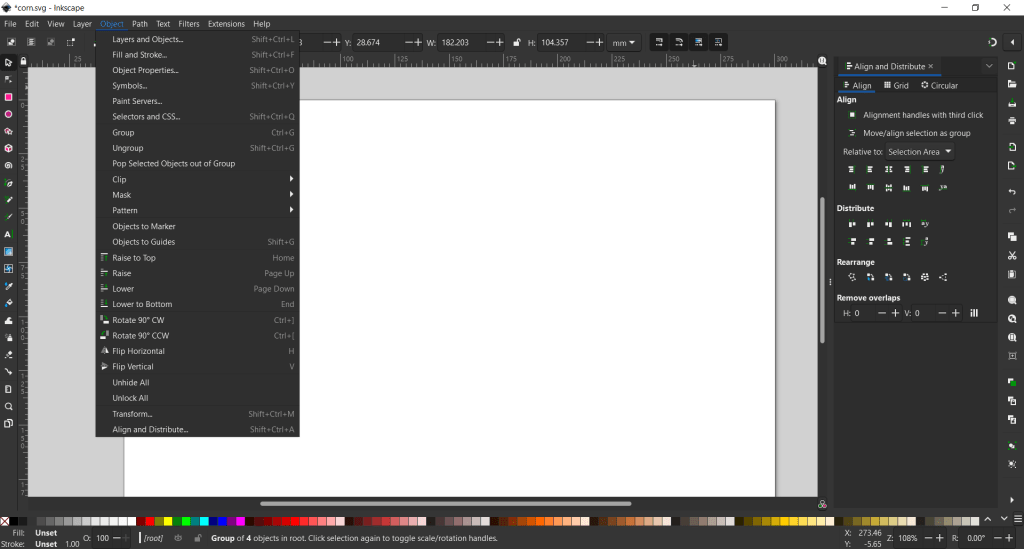This screenshot has height=549, width=1024.
Task: Click the Import icon in command bar
Action: click(1012, 147)
